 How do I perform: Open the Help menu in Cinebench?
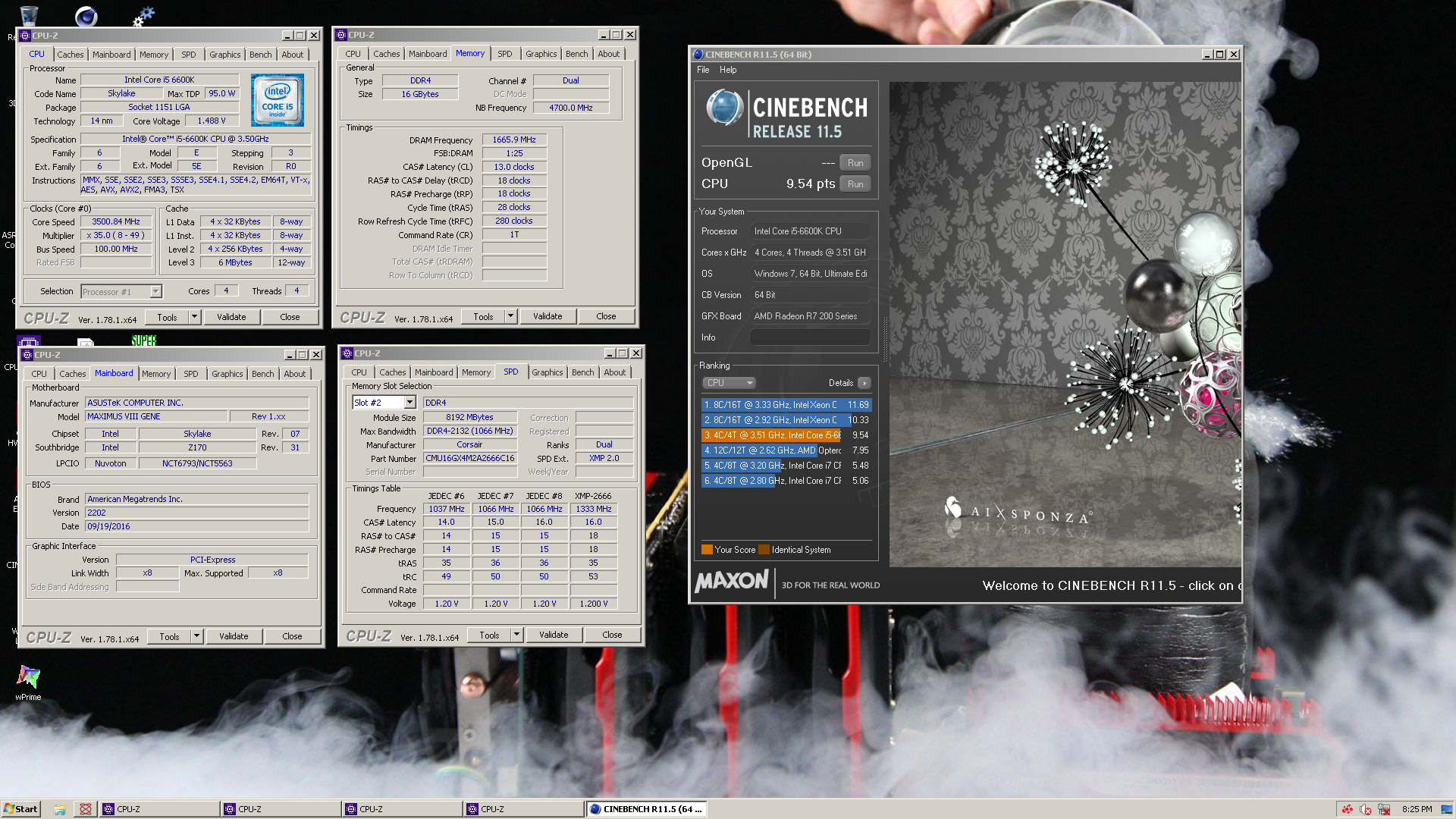point(728,70)
